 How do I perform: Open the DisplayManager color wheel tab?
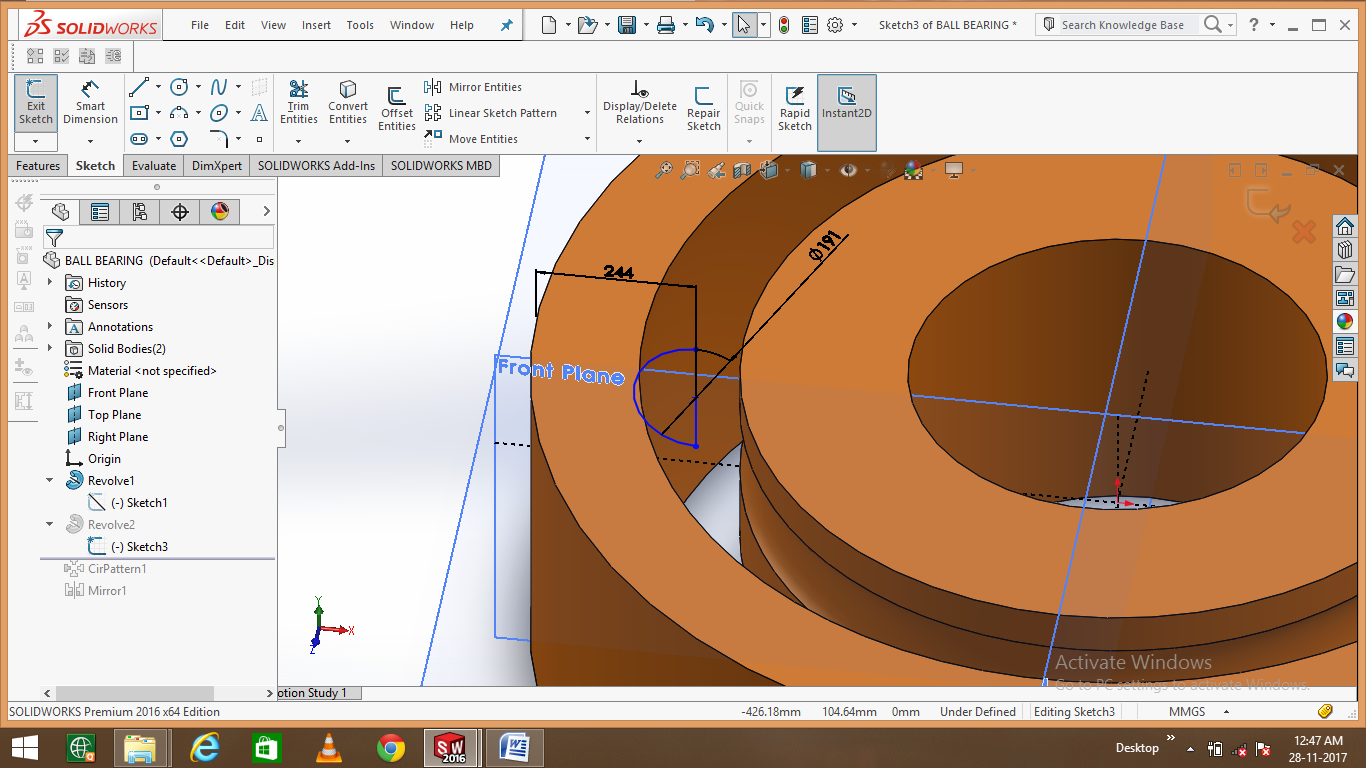tap(219, 211)
